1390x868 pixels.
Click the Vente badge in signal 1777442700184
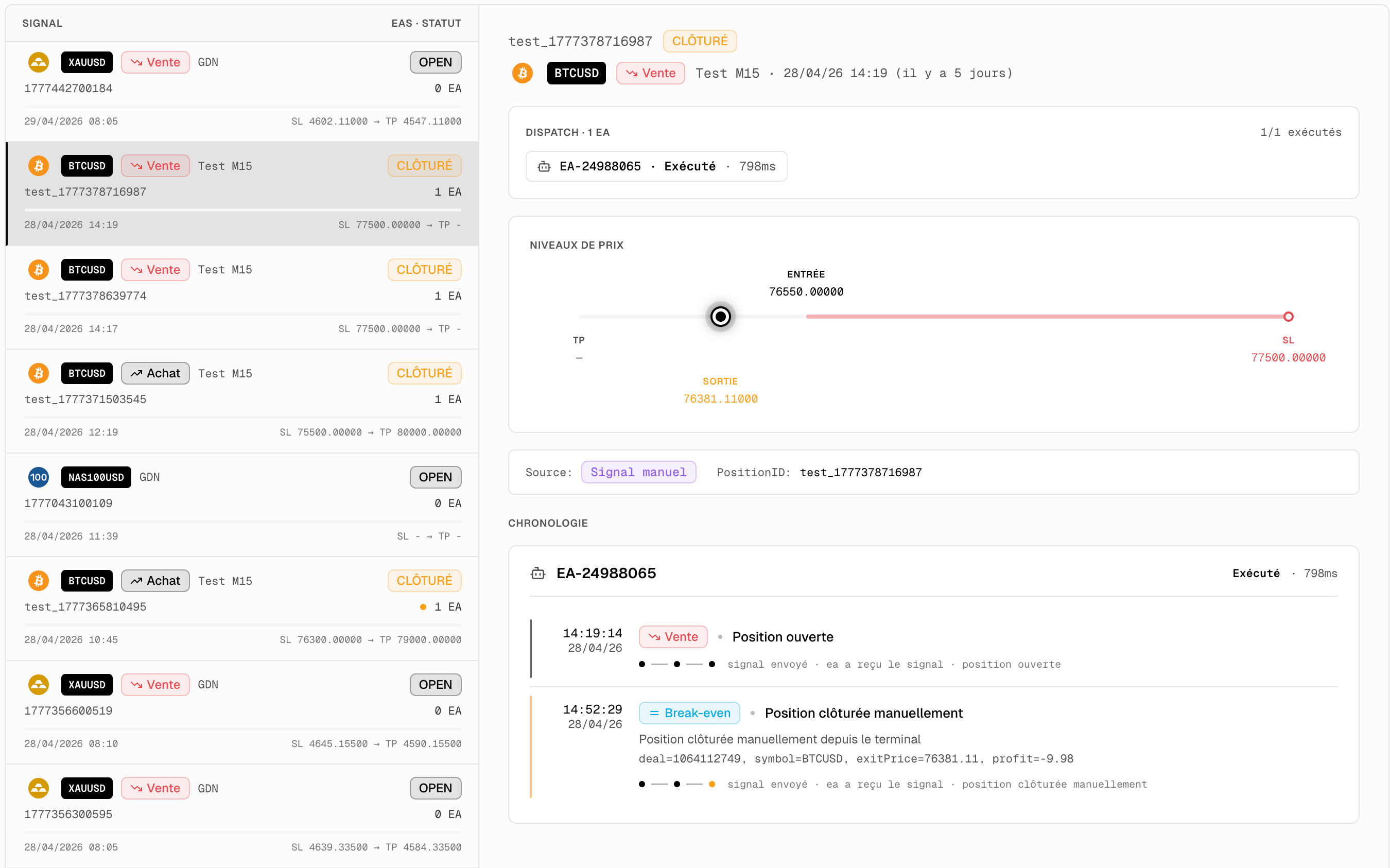coord(155,62)
